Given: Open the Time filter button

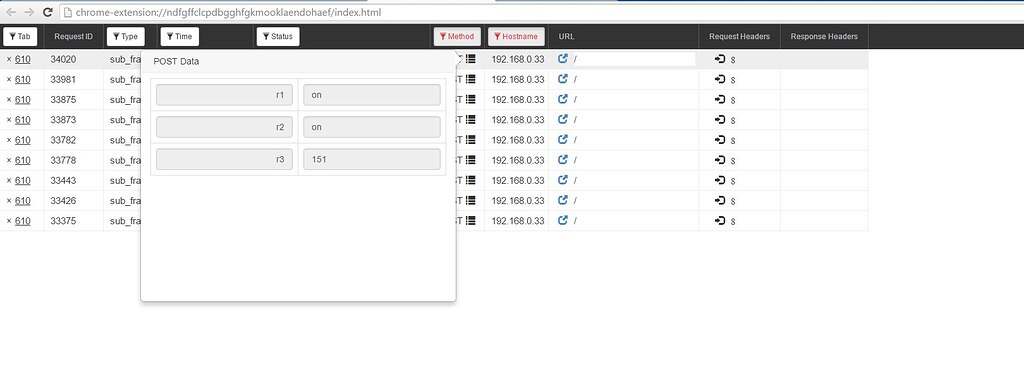Looking at the screenshot, I should pos(180,37).
